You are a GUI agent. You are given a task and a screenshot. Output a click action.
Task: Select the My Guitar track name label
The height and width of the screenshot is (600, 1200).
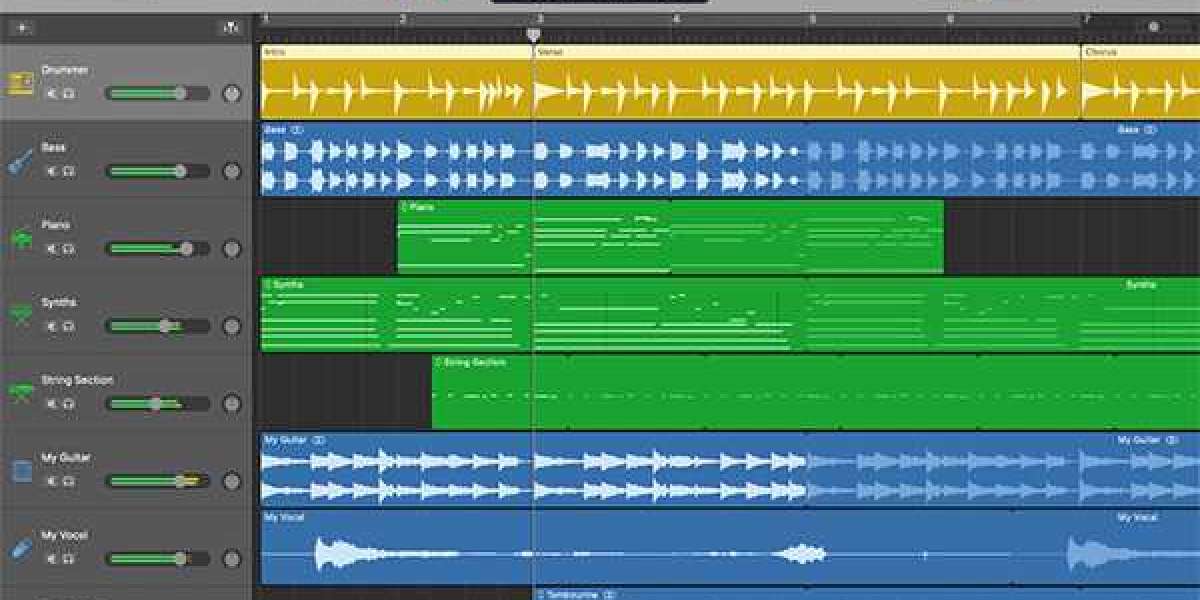[66, 458]
